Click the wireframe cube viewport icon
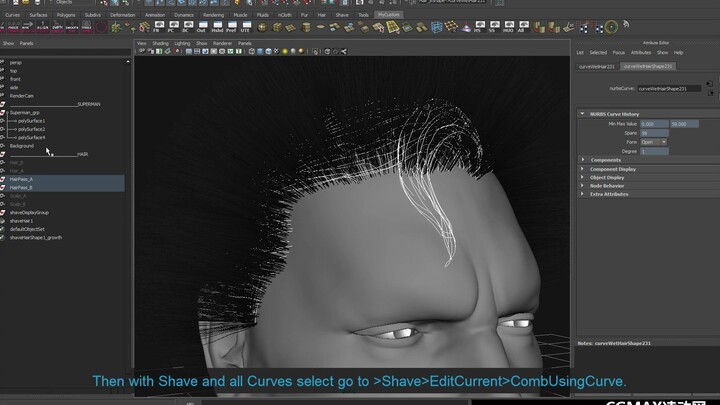The image size is (720, 405). click(252, 51)
